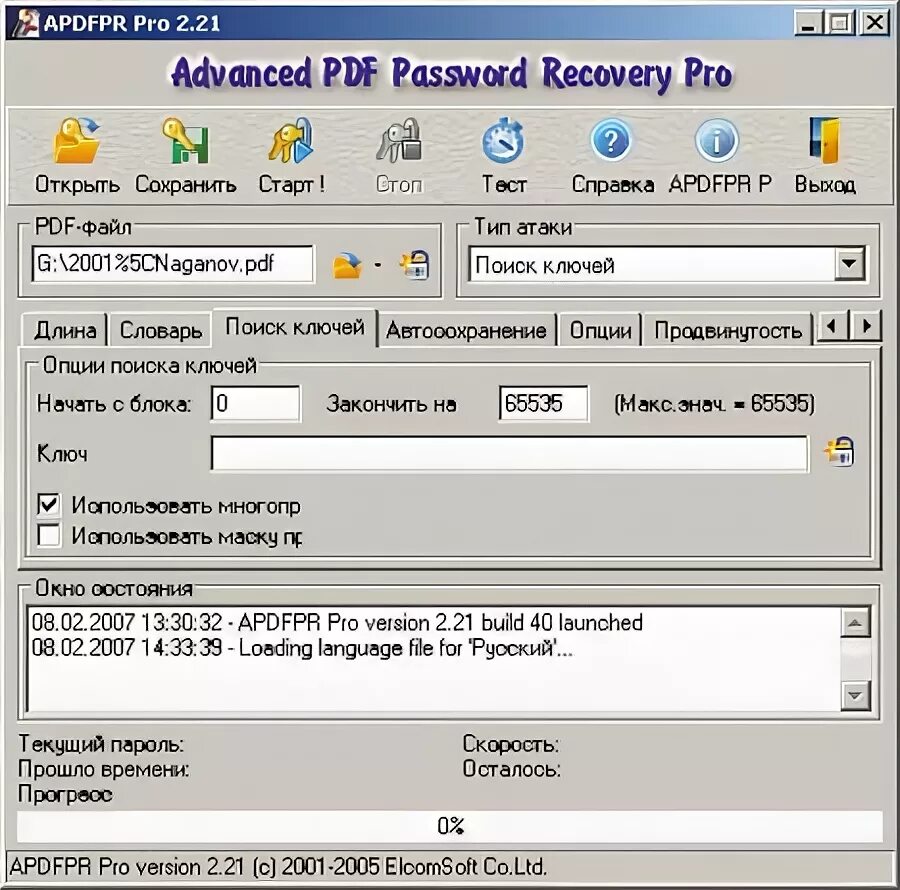Click the Прошло времени label
Screen dimensions: 900x890
(104, 769)
